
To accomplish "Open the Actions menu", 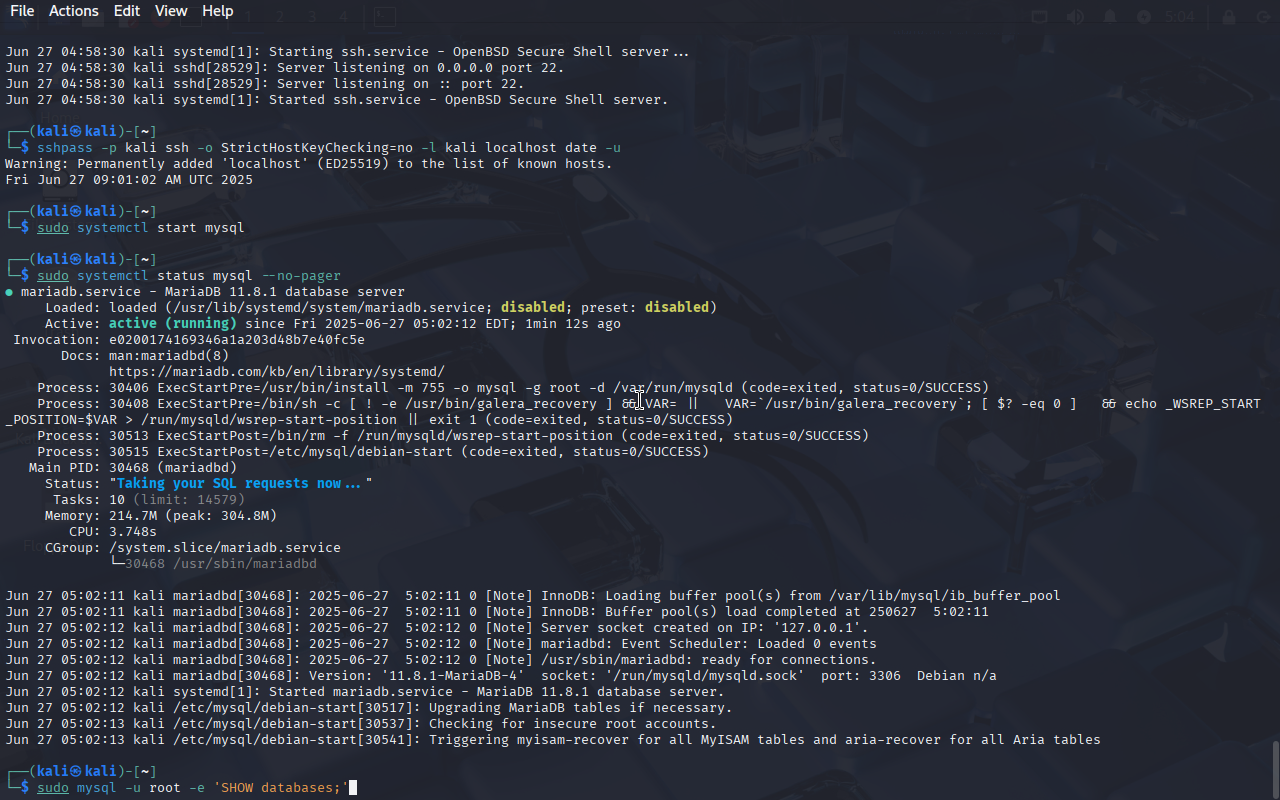I will pyautogui.click(x=74, y=11).
